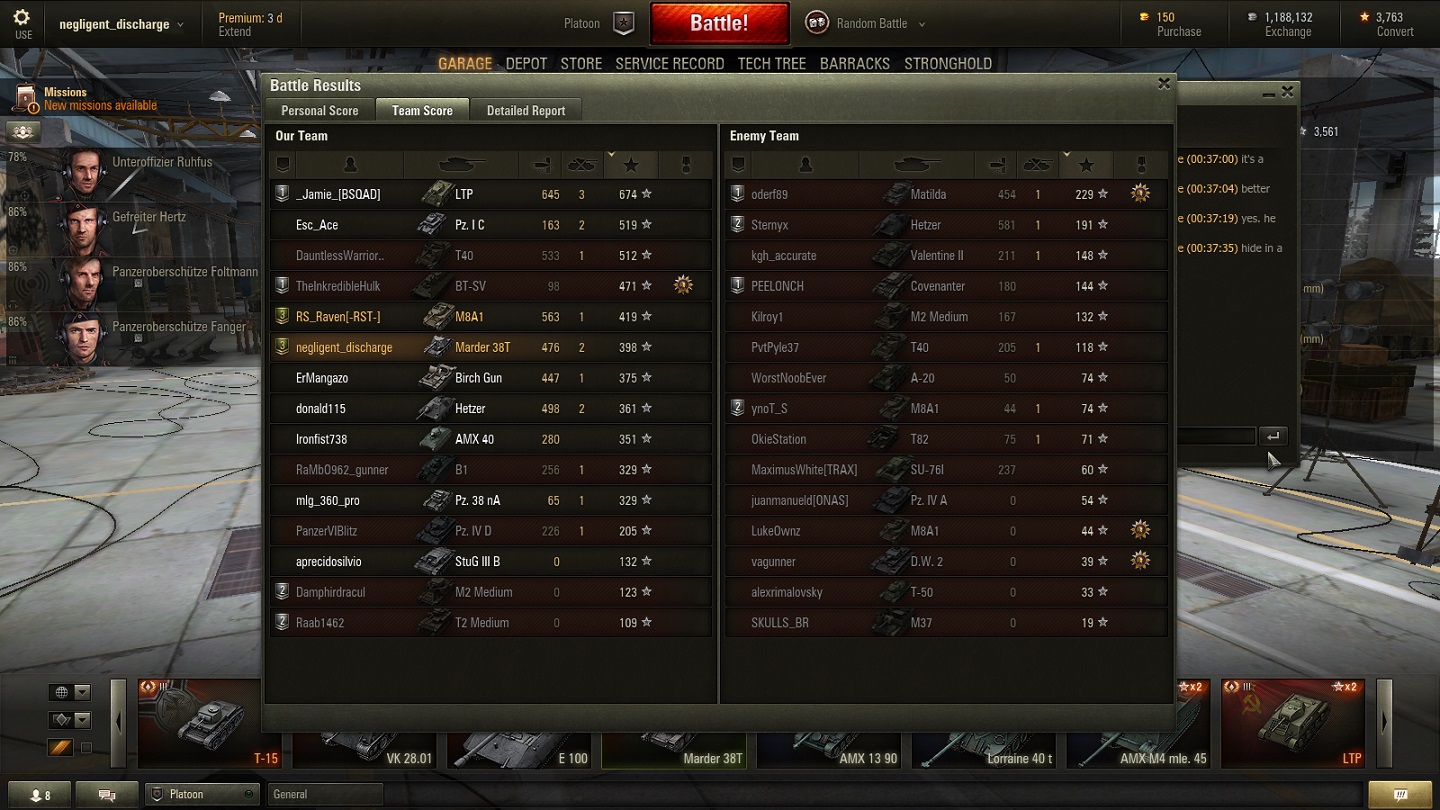Open the settings gear icon
The height and width of the screenshot is (810, 1440).
click(x=22, y=17)
